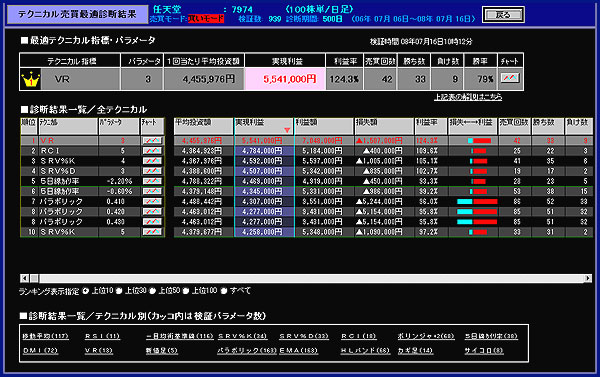
Task: Open the パラボリック(163) technical results link
Action: point(247,351)
